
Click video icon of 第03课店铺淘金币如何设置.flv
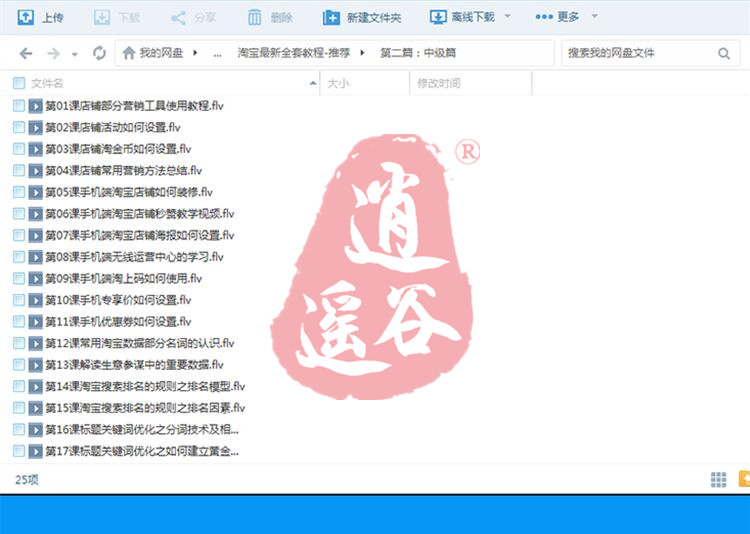[x=35, y=149]
